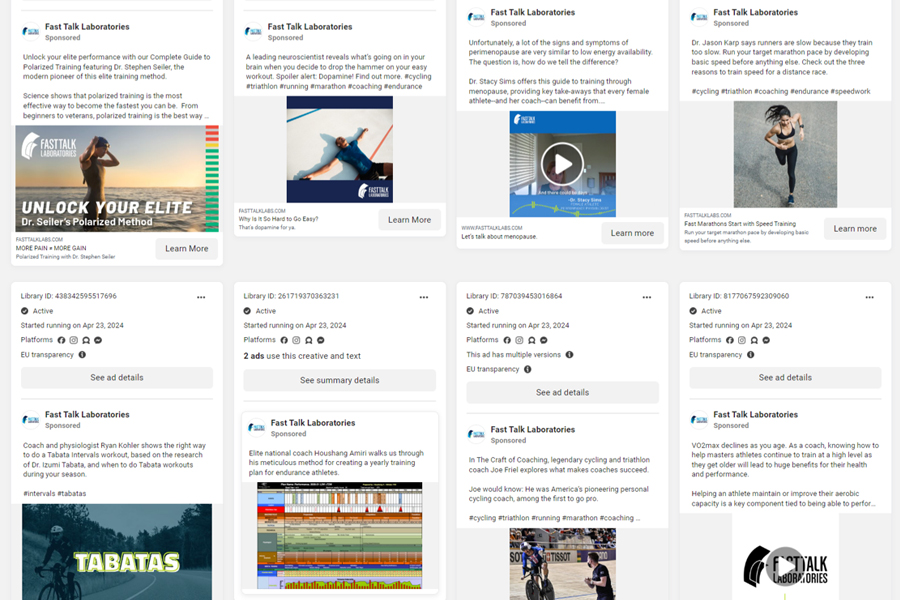900x600 pixels.
Task: Click 'Library ID: 787039453016864' text
Action: [514, 296]
